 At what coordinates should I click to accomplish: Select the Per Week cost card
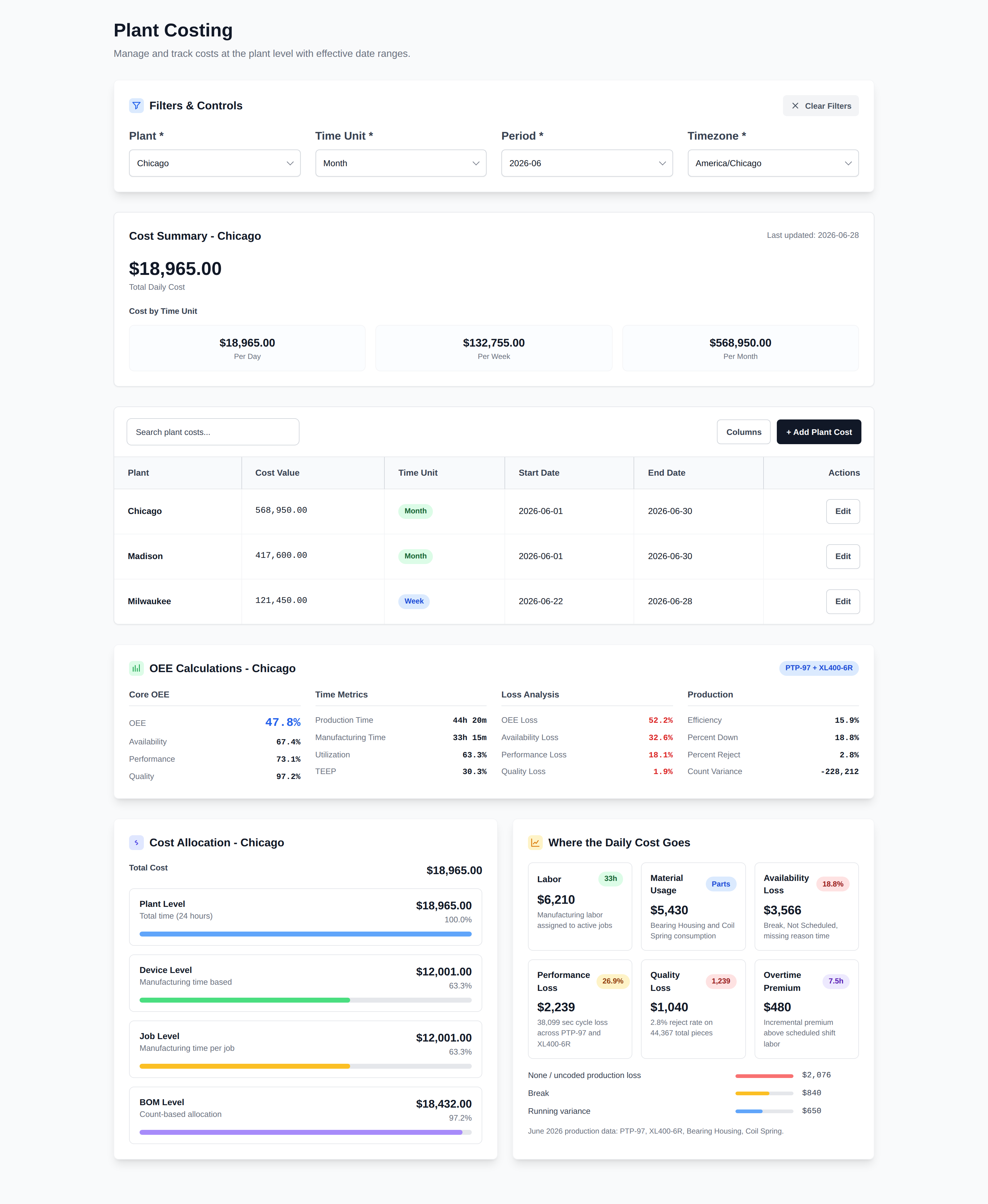pos(493,348)
